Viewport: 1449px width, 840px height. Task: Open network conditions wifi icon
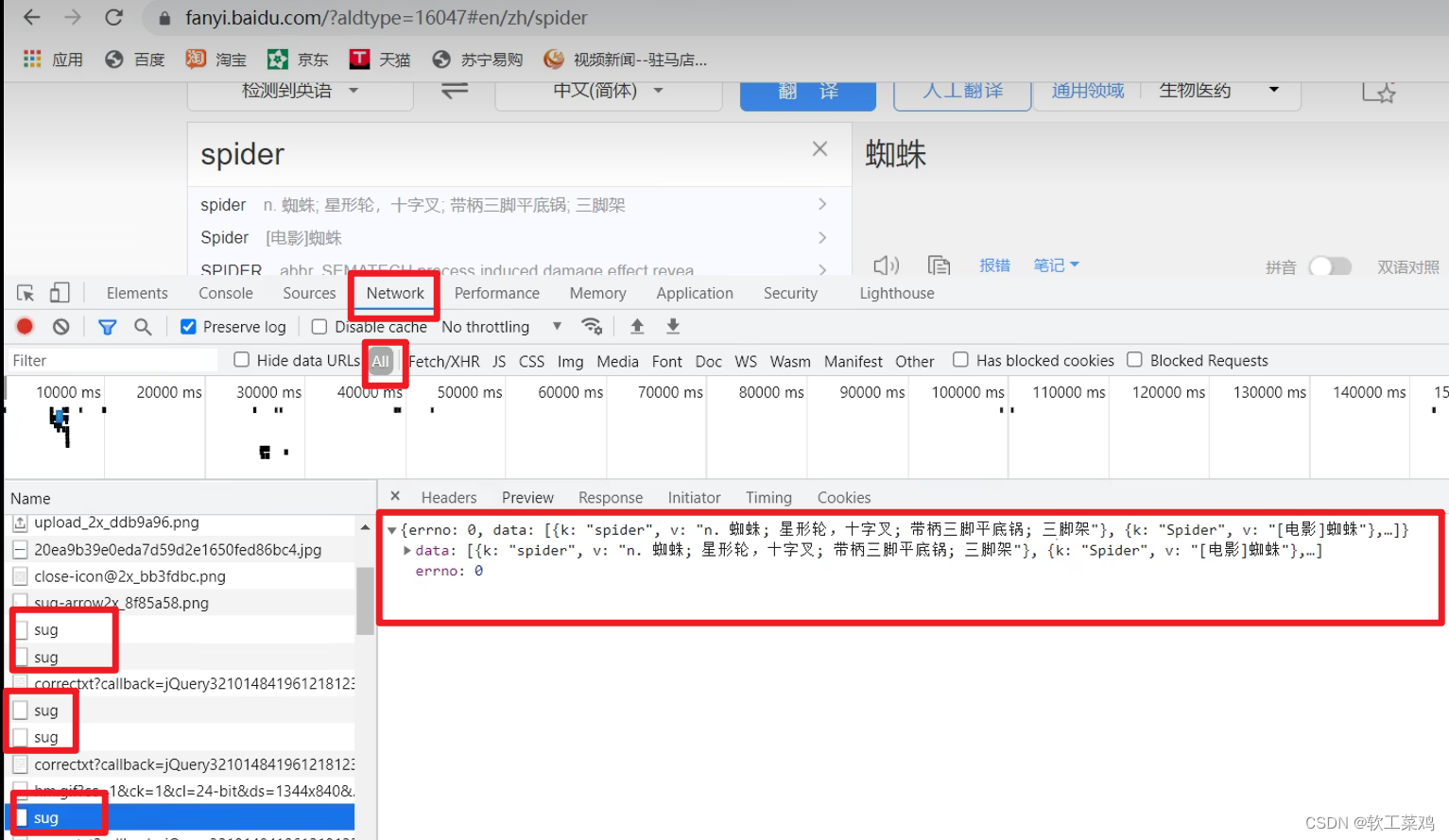pos(592,326)
